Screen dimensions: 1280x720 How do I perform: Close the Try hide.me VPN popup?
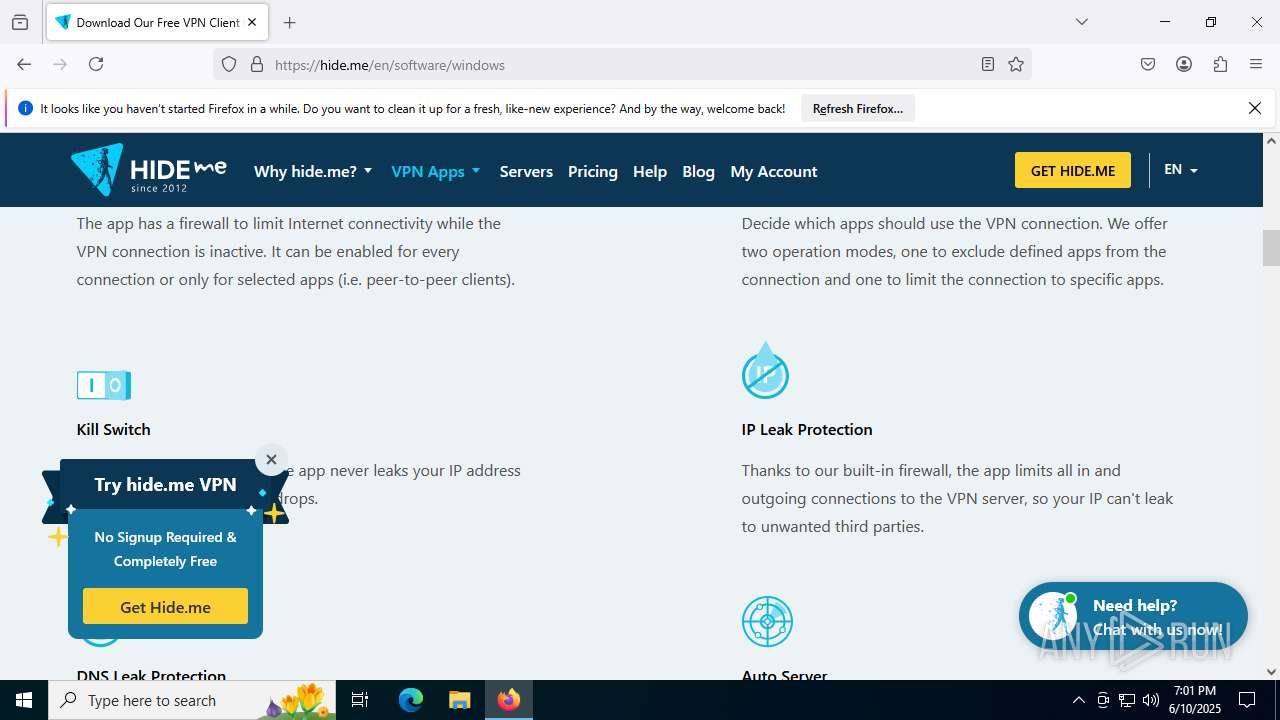click(271, 460)
